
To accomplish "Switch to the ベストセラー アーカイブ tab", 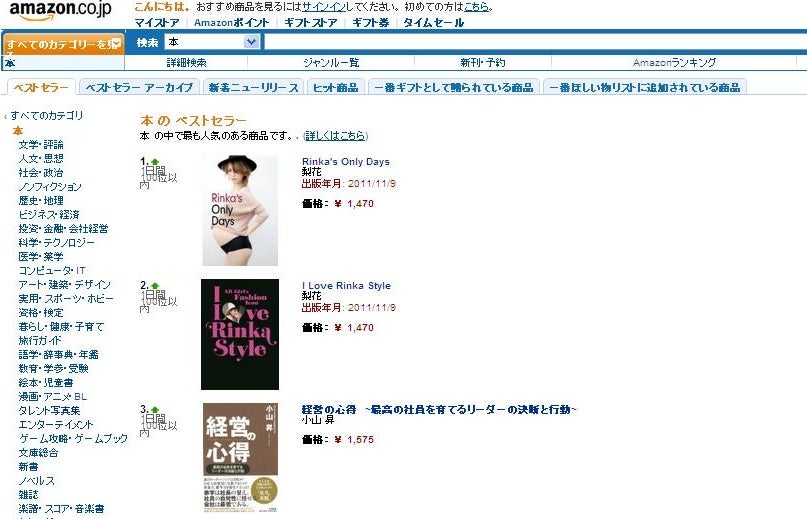I will [x=139, y=88].
